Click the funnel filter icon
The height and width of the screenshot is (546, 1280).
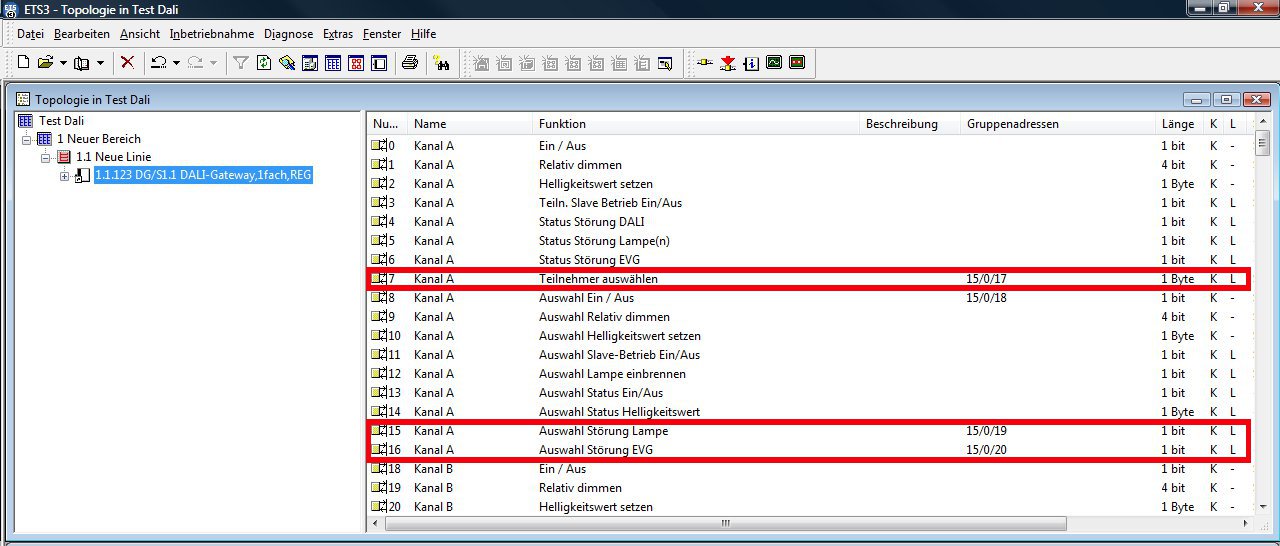coord(241,63)
